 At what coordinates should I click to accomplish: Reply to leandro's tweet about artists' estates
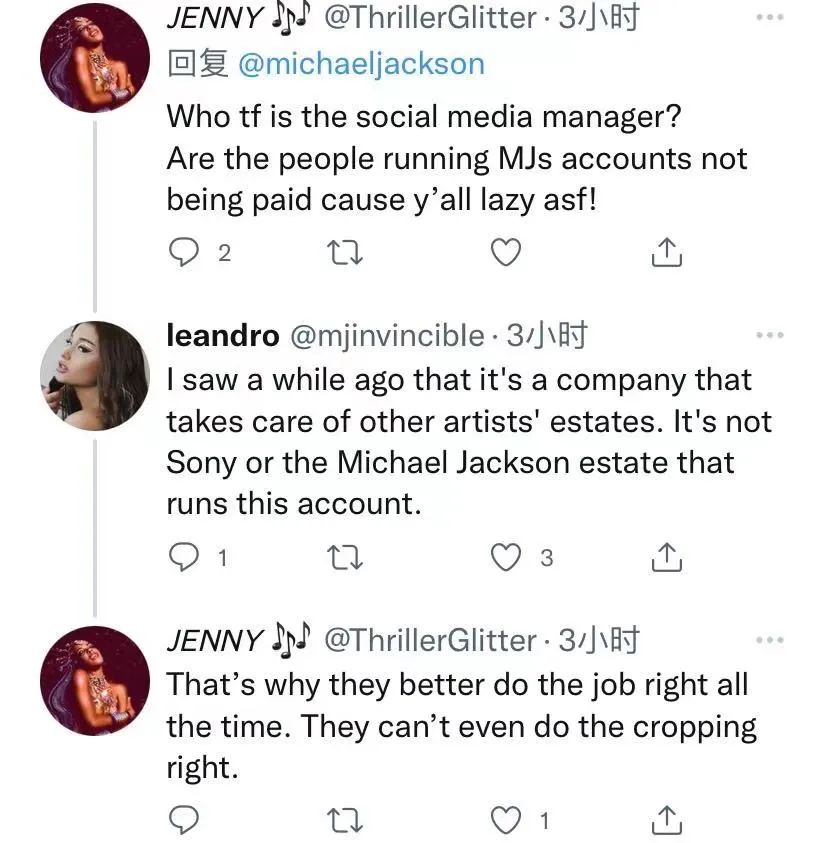(183, 558)
